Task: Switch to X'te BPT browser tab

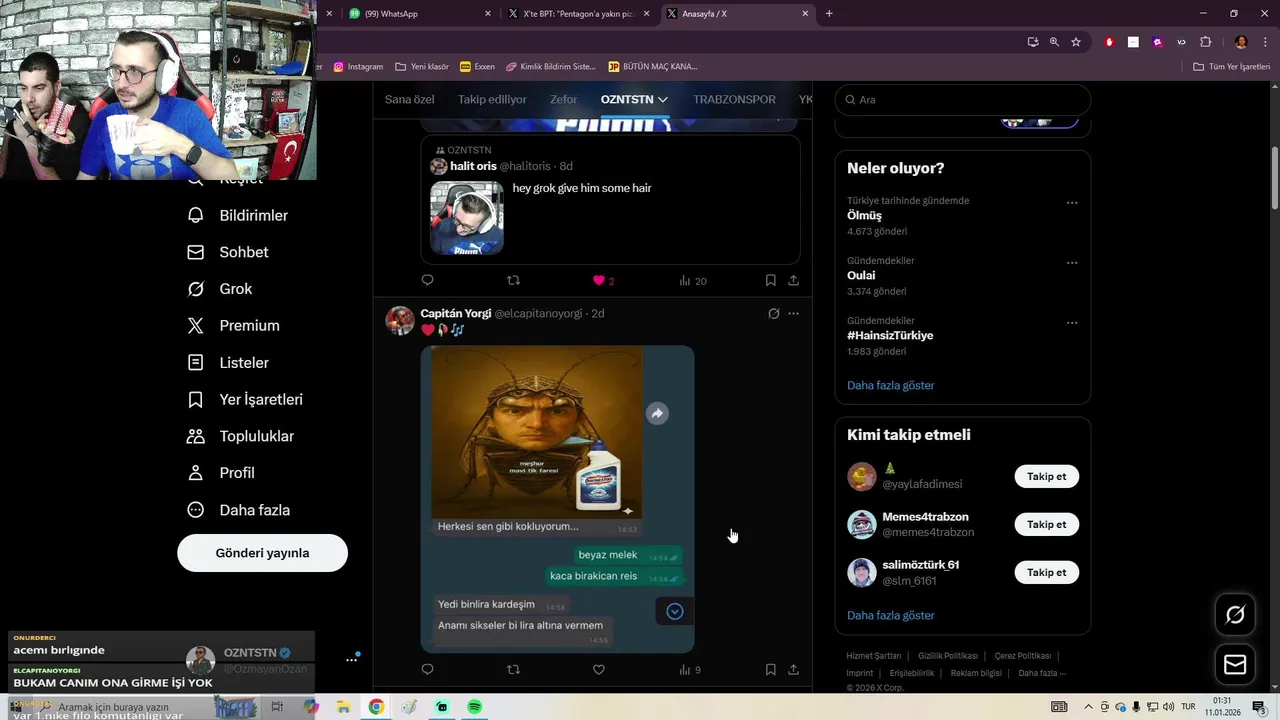Action: 578,14
